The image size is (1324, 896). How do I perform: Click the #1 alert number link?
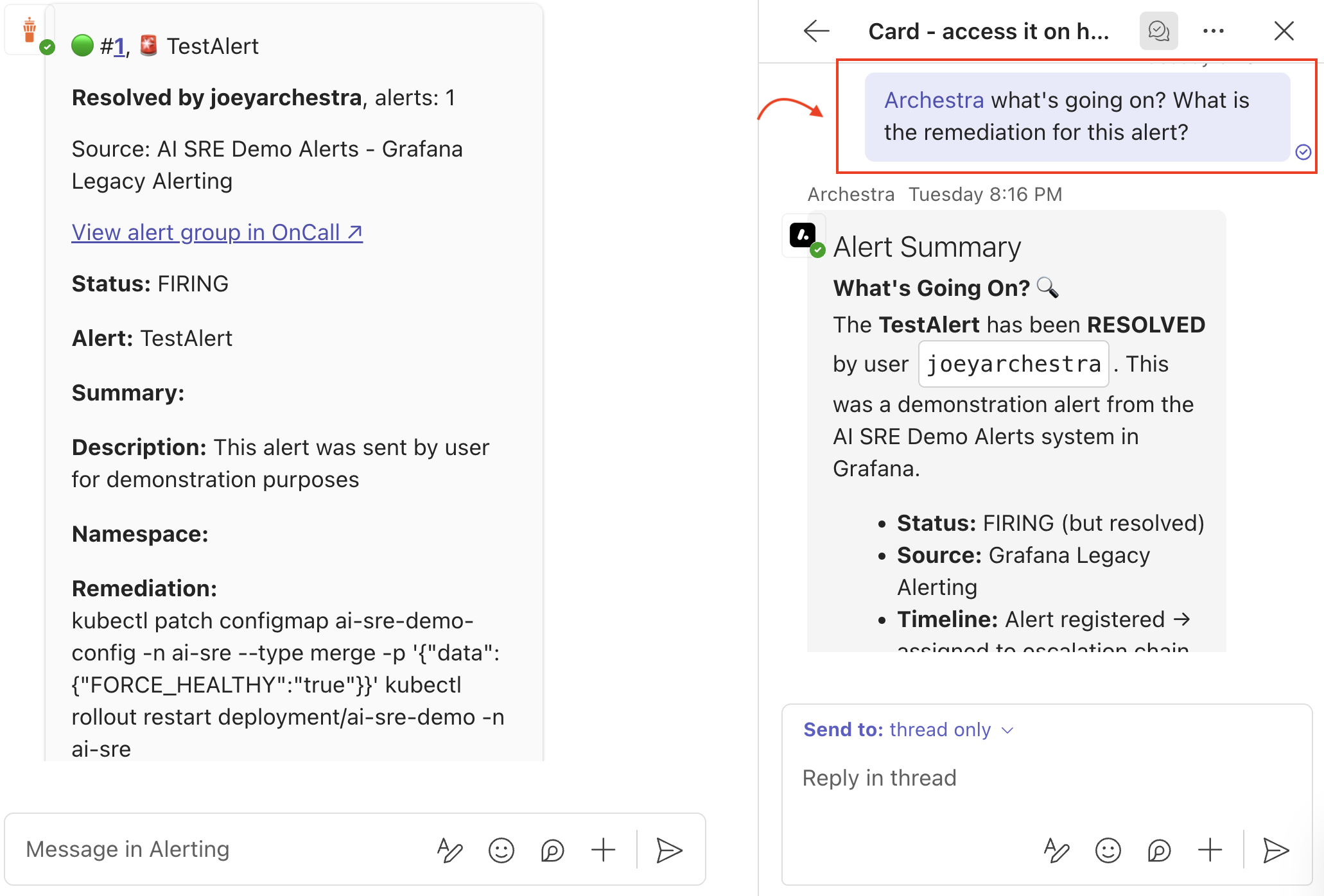(119, 46)
